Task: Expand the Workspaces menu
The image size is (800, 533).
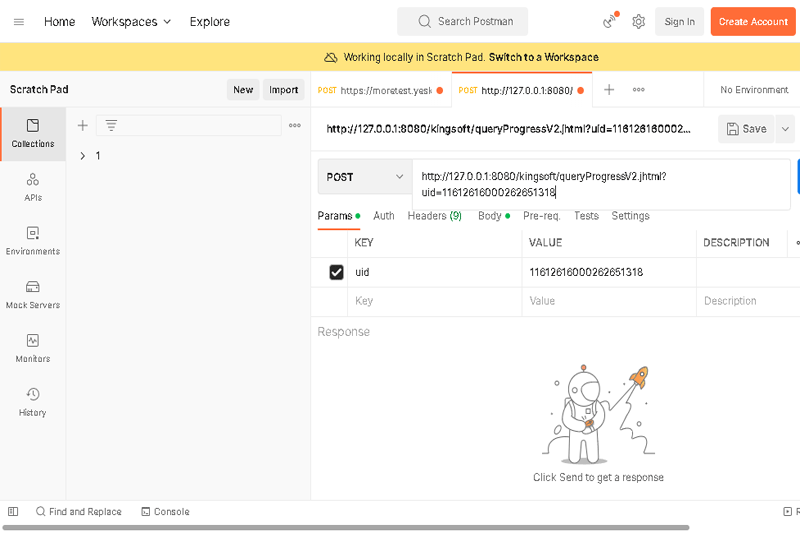Action: (131, 21)
